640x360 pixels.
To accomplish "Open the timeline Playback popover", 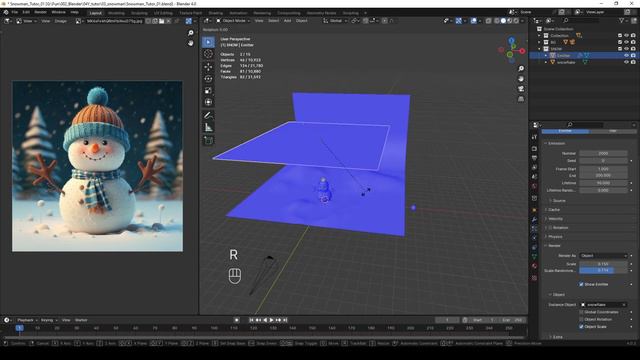I will coord(27,320).
